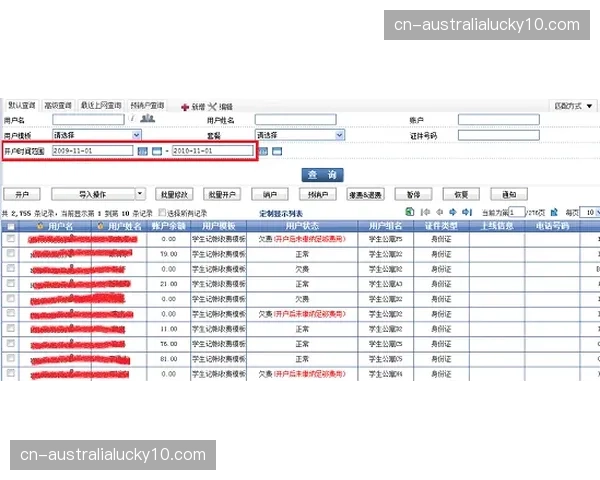Click second date icon after 2009-11-01 field
The width and height of the screenshot is (600, 480).
click(157, 152)
